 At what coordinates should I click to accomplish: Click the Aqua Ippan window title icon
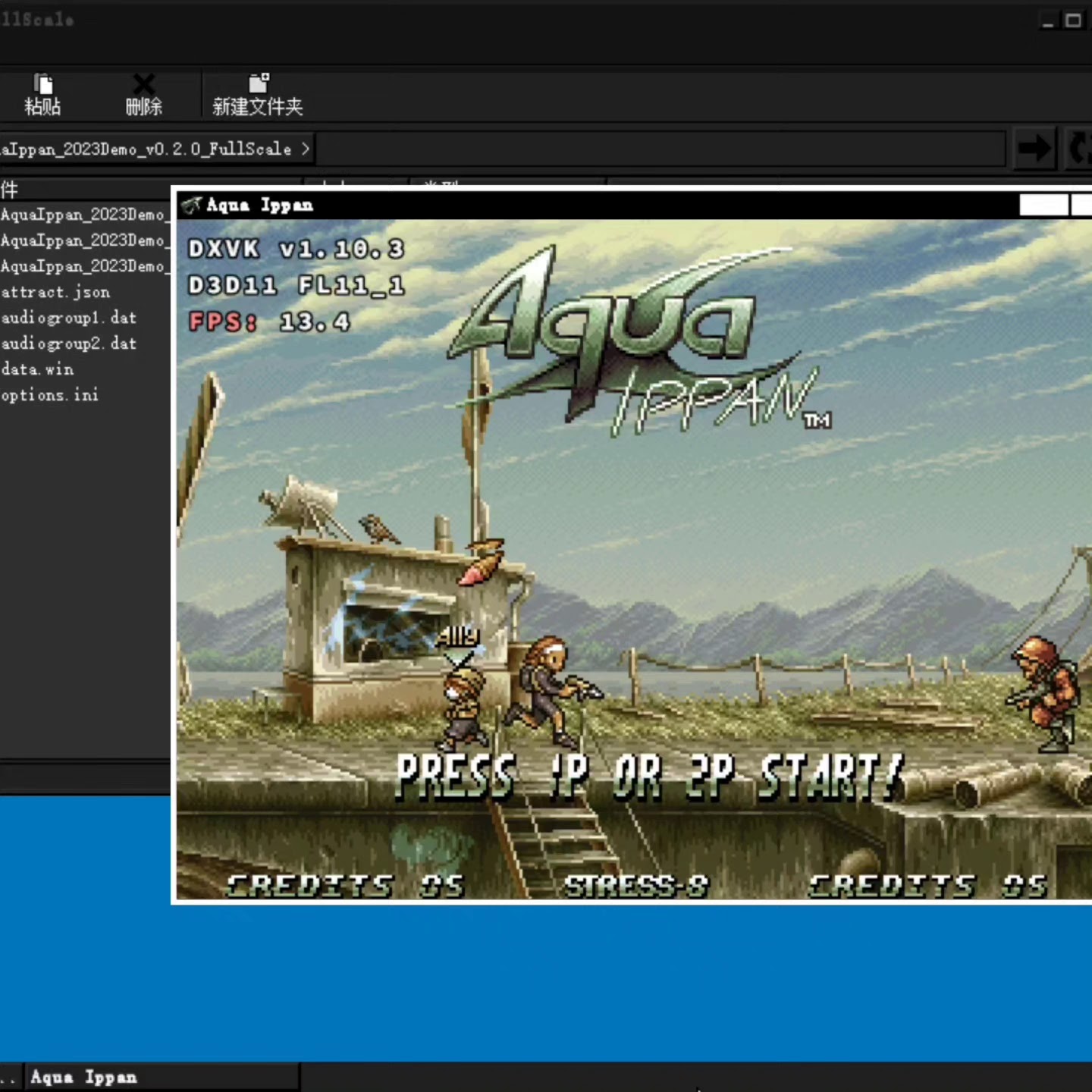(x=191, y=205)
